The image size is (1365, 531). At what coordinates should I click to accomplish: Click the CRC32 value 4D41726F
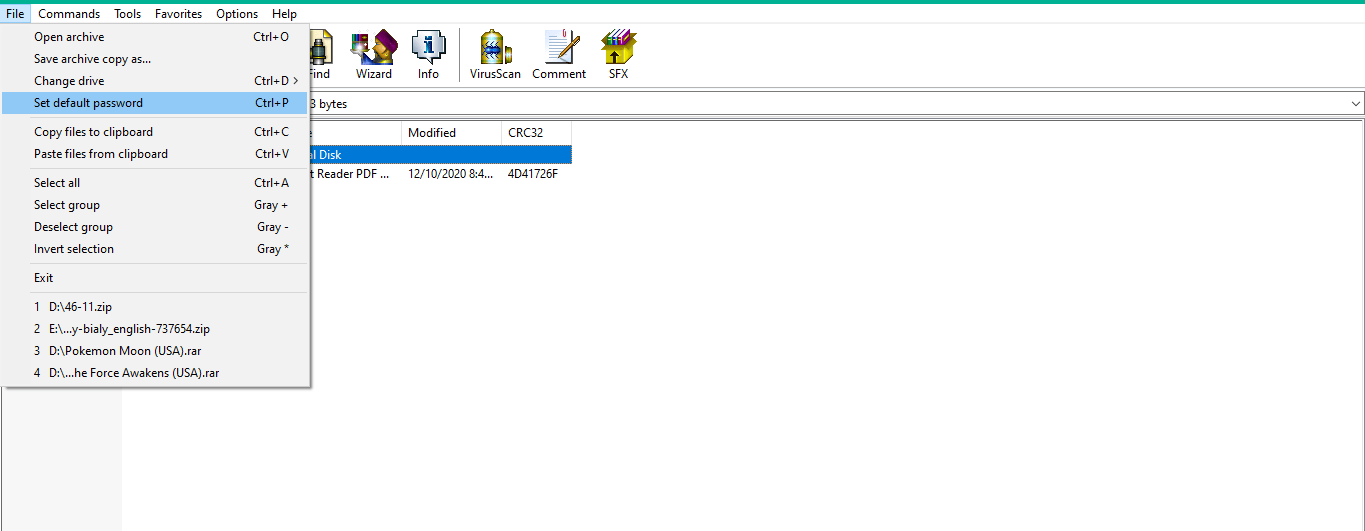click(533, 174)
